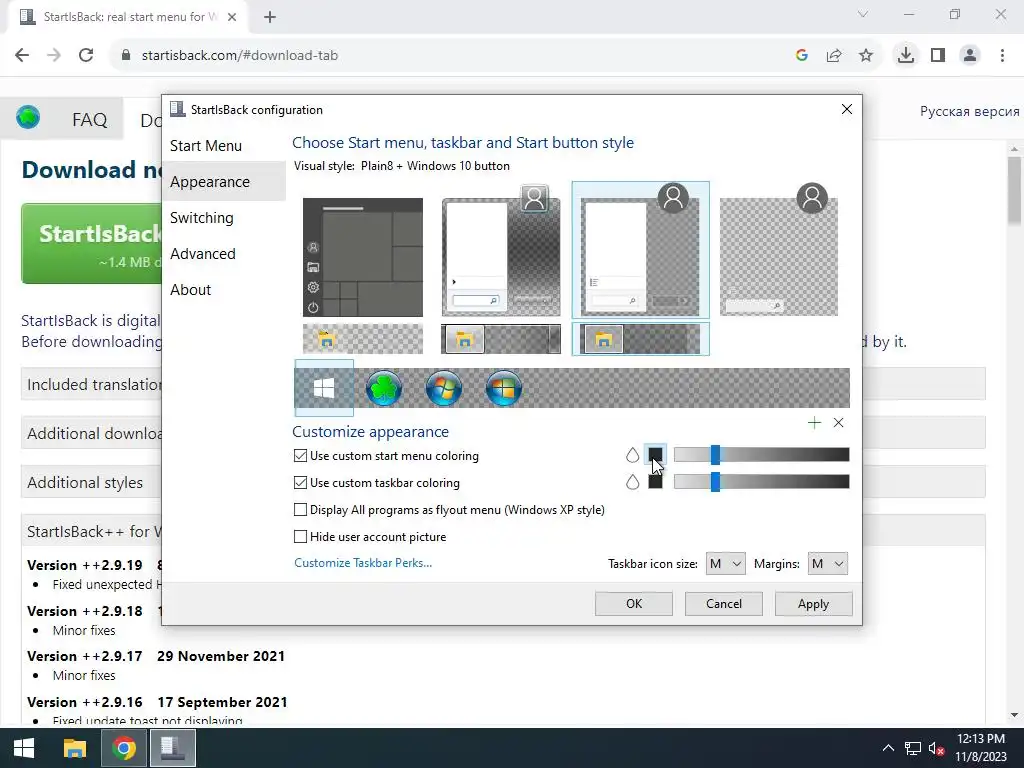Expand Additional styles section on the webpage
The image size is (1024, 768).
pyautogui.click(x=91, y=483)
